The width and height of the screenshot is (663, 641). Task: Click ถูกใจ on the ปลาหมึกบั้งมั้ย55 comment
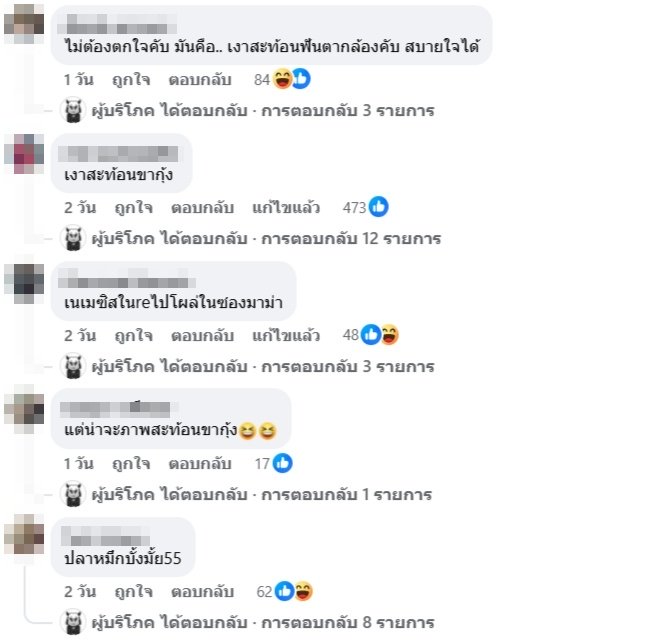point(134,592)
